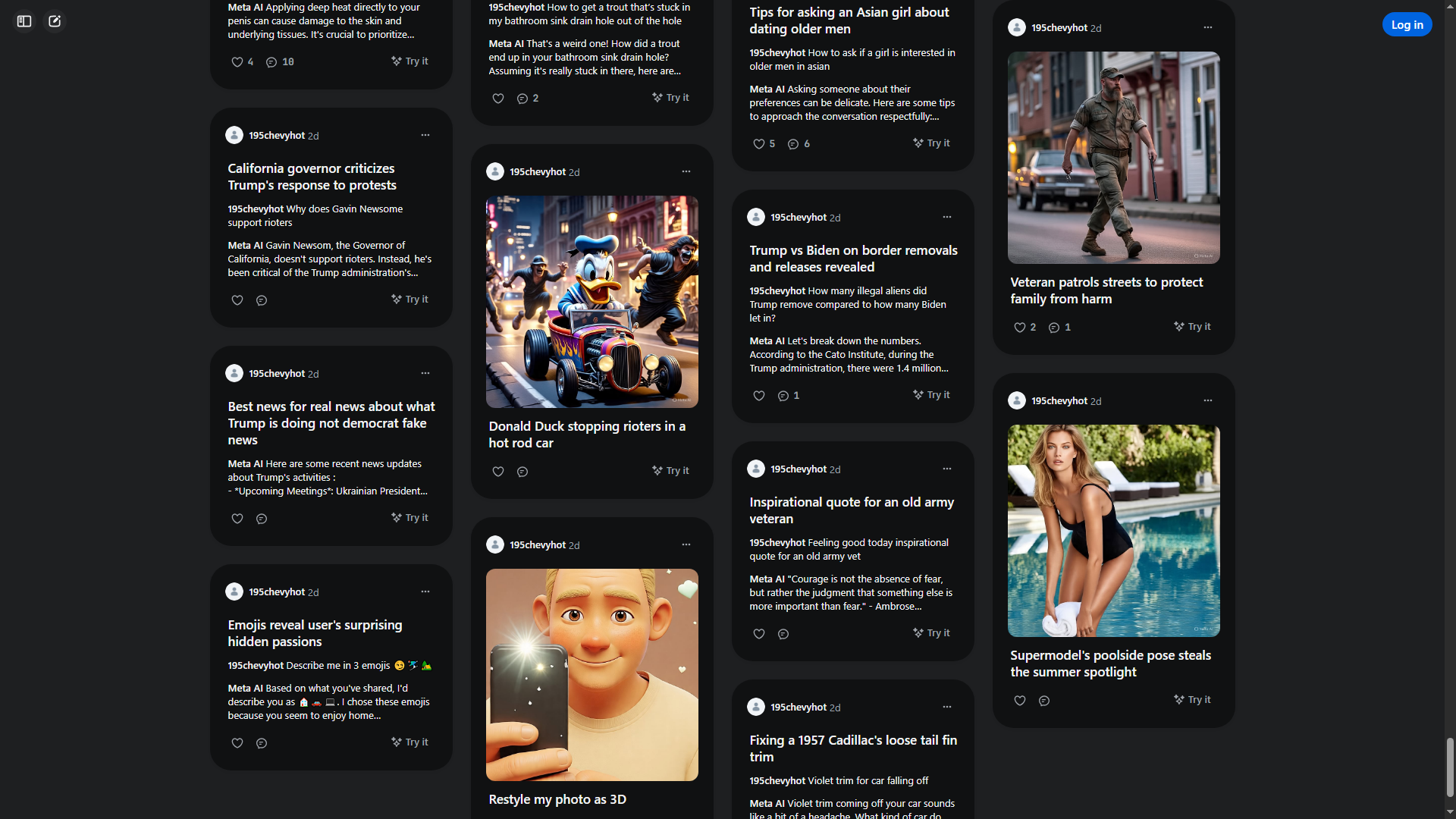Like the Emojis reveal post
1456x819 pixels.
coord(237,743)
